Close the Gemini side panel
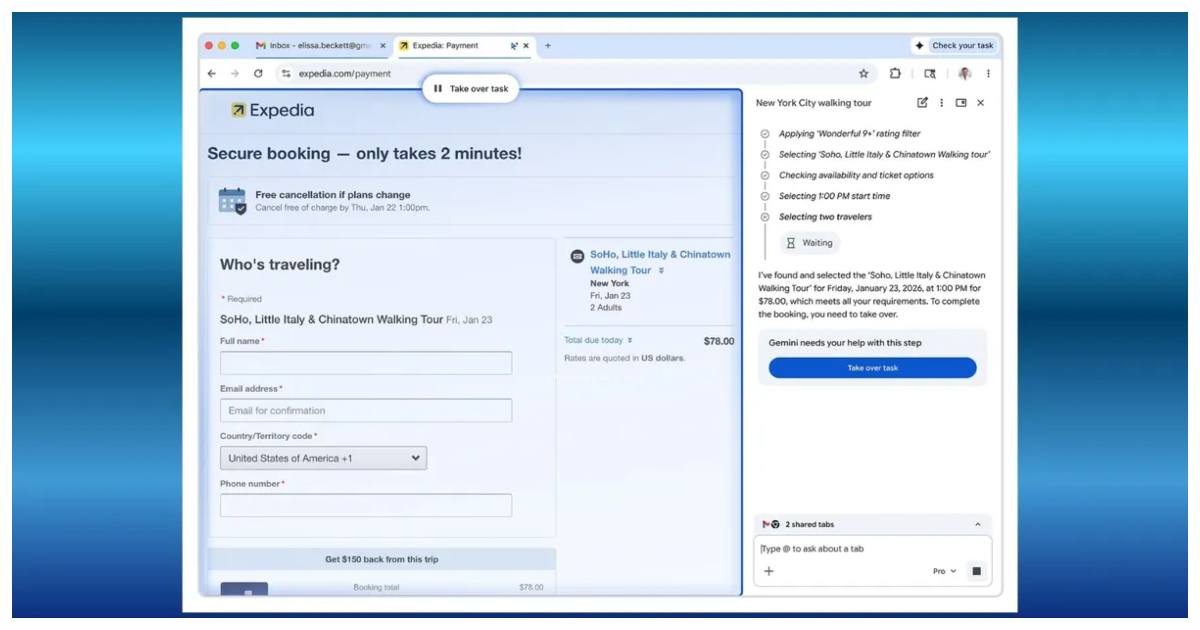The width and height of the screenshot is (1200, 630). point(980,103)
